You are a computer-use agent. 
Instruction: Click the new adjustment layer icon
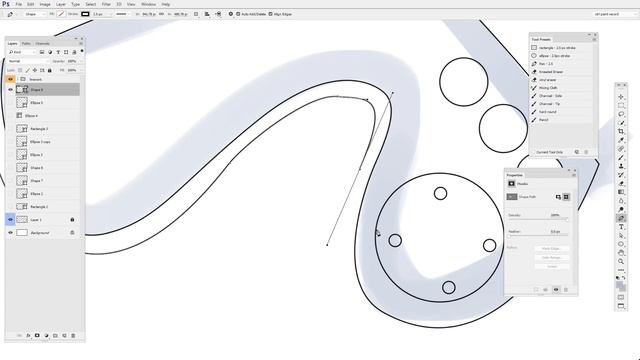46,336
